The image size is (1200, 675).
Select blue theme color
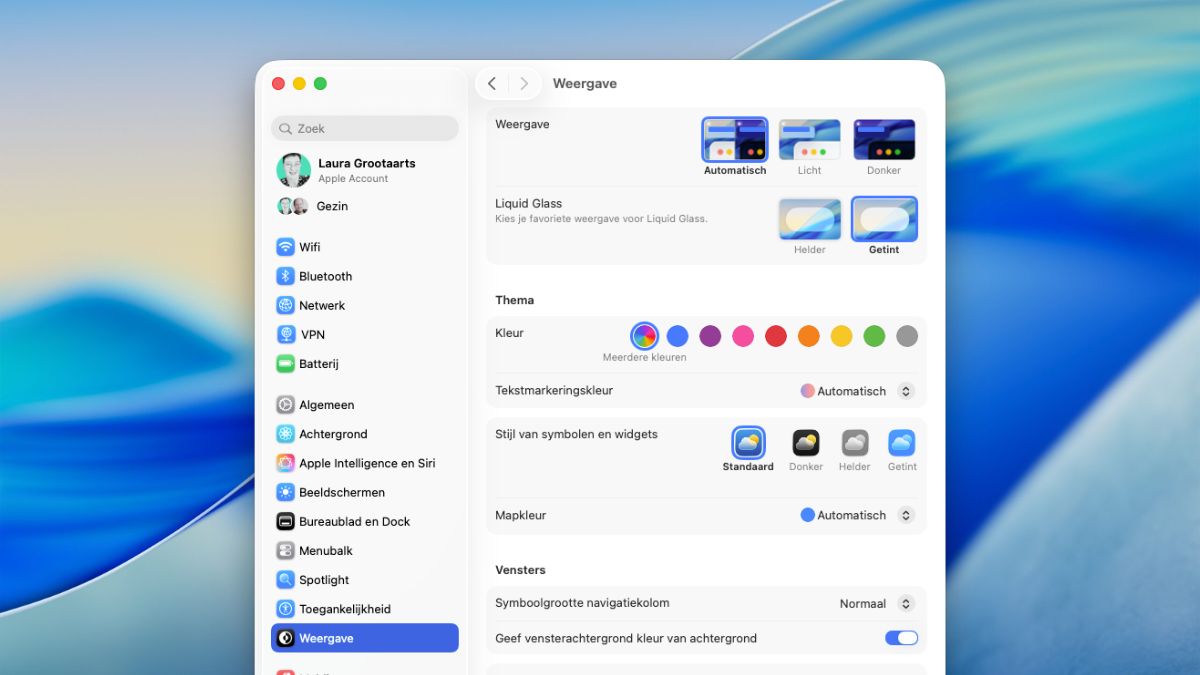pos(677,336)
